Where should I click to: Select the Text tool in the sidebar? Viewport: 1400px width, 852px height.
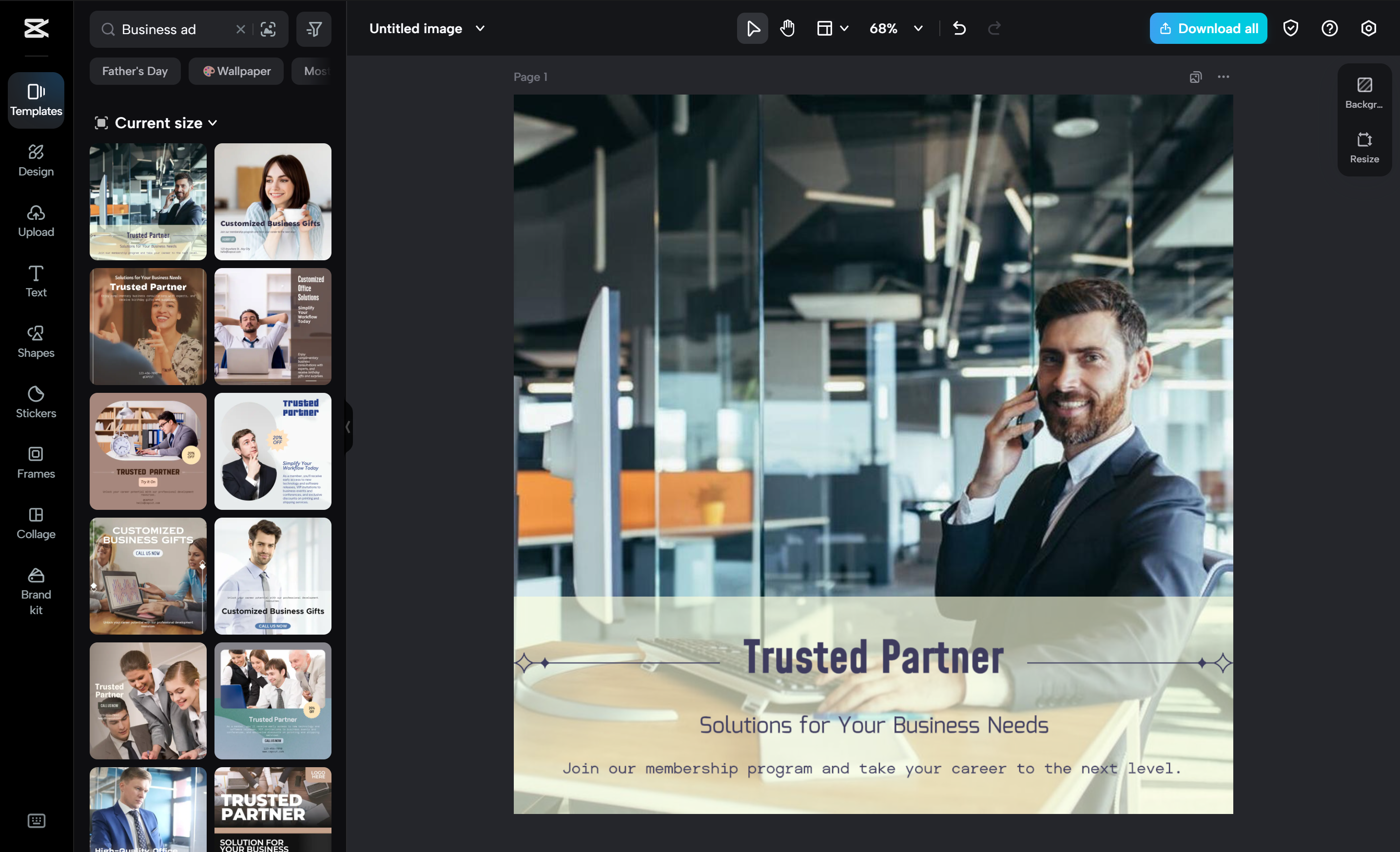pos(36,281)
